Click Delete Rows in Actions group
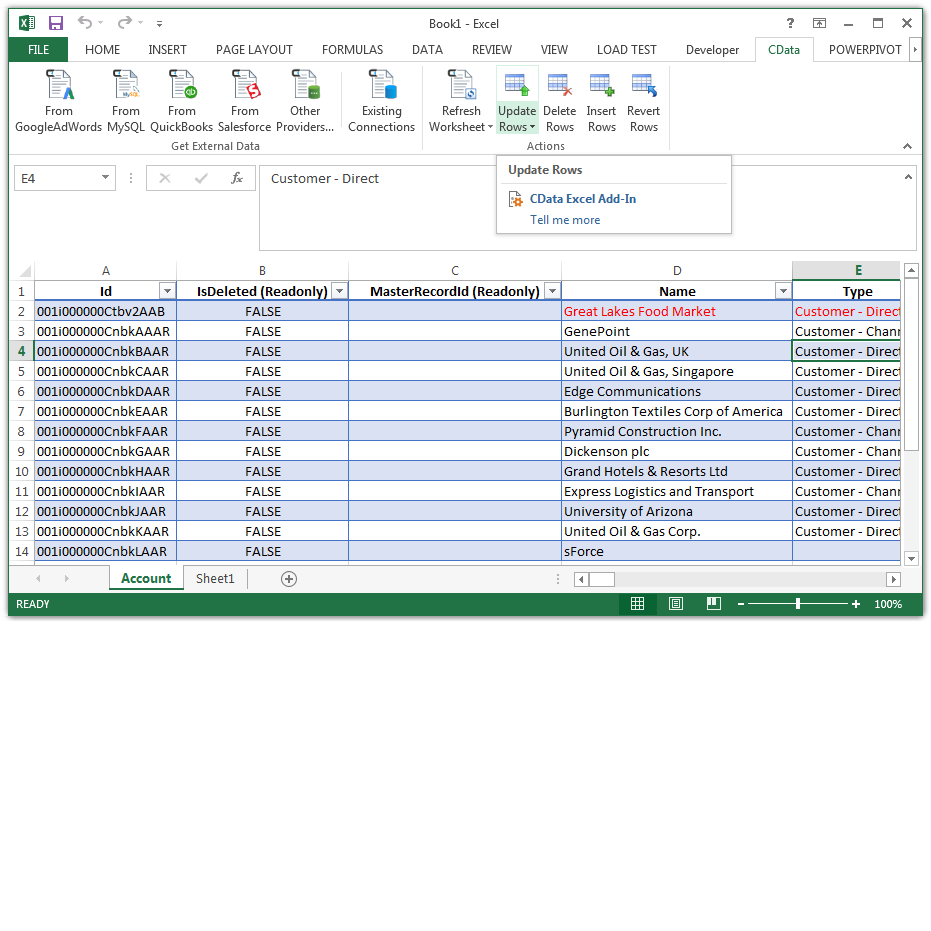 559,101
